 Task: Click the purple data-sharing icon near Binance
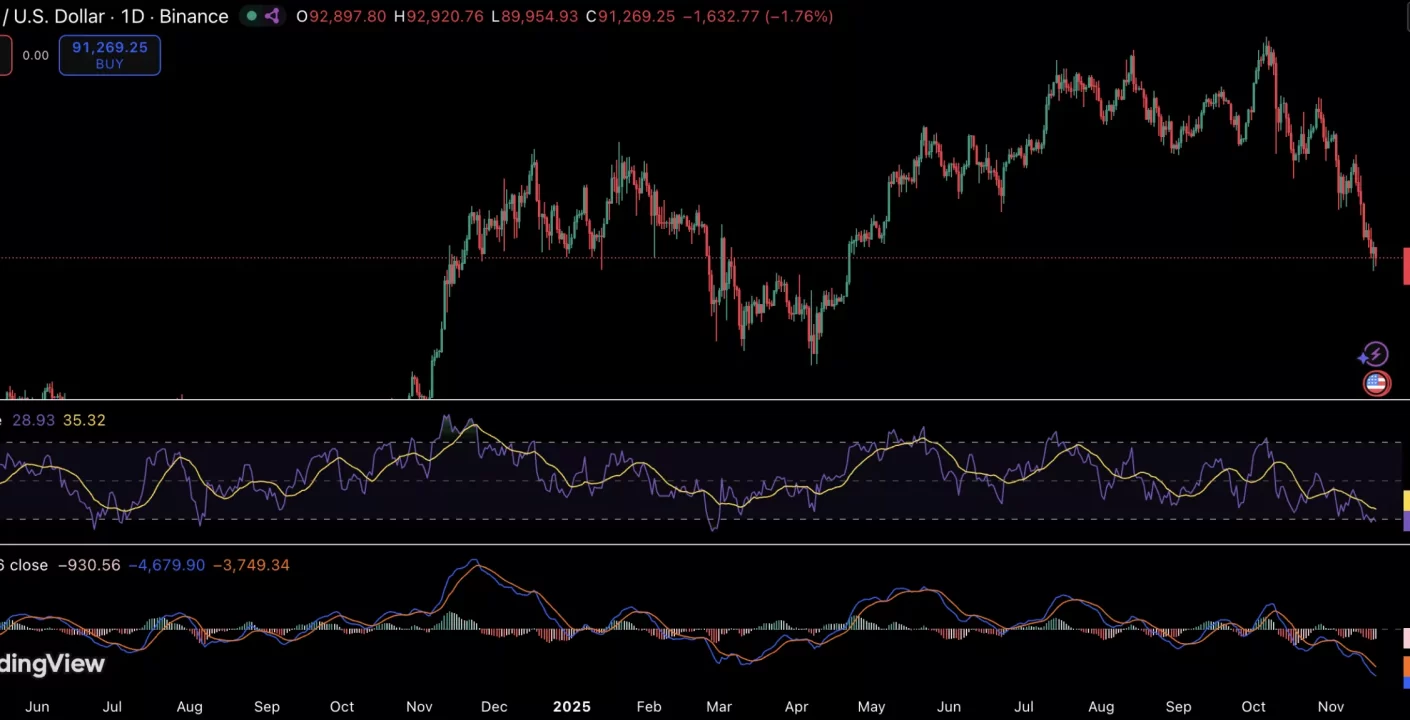coord(272,16)
